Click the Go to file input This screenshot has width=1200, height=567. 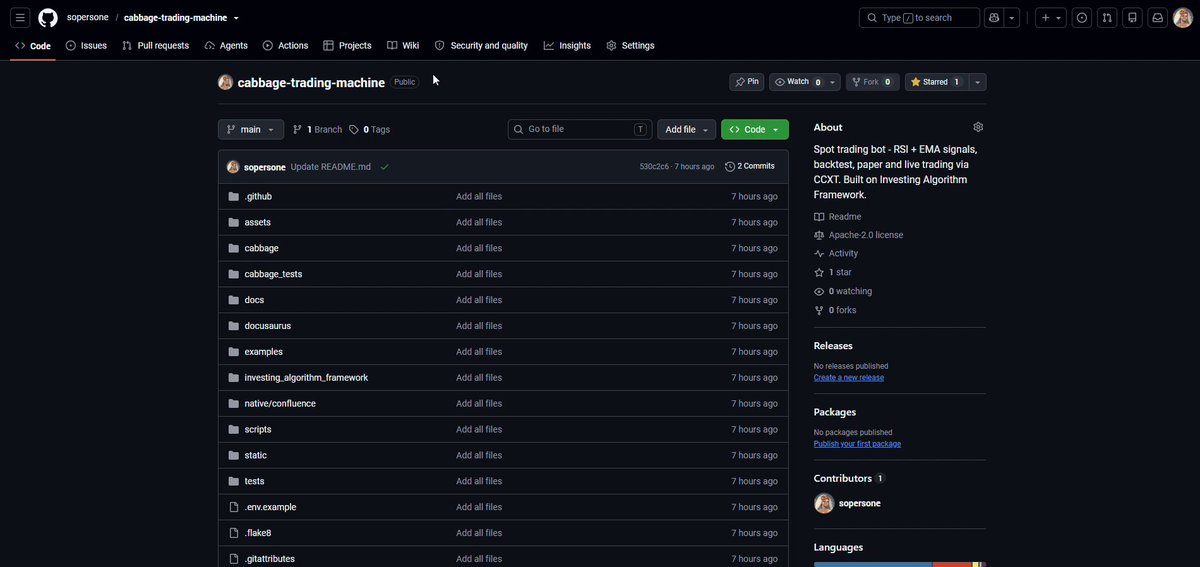tap(580, 130)
